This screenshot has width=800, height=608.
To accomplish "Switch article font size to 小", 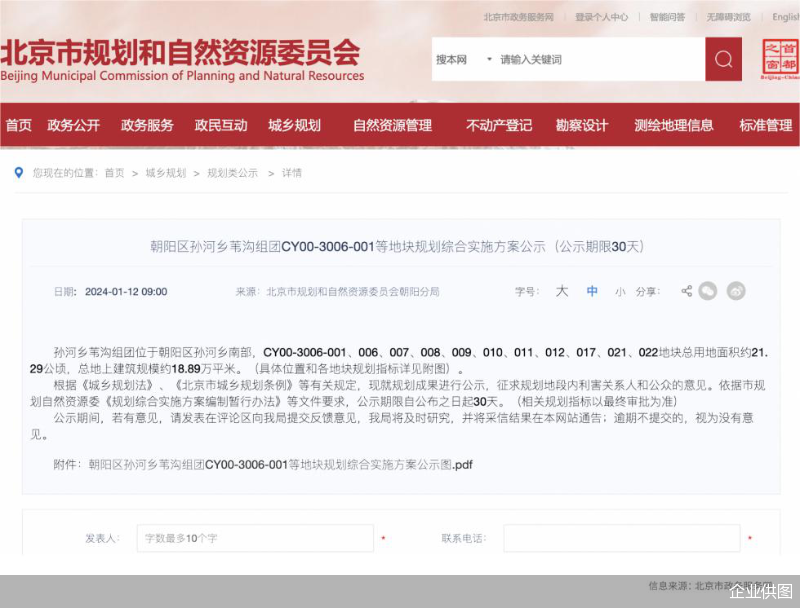I will click(621, 291).
